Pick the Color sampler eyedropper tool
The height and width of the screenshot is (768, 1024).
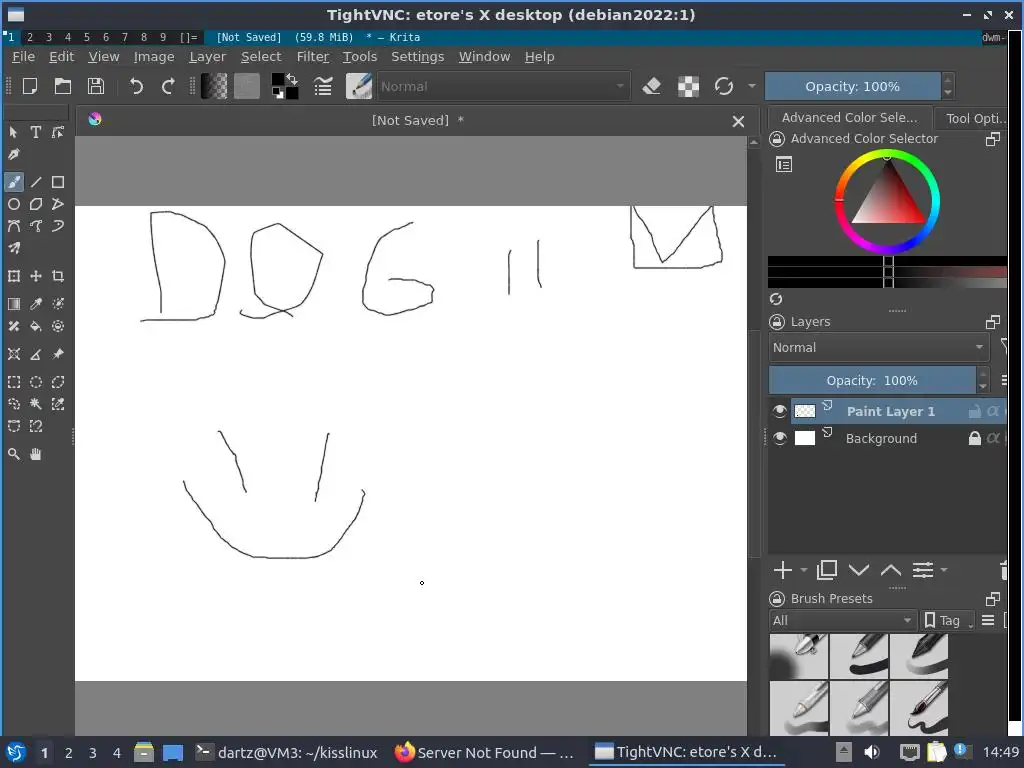click(36, 304)
